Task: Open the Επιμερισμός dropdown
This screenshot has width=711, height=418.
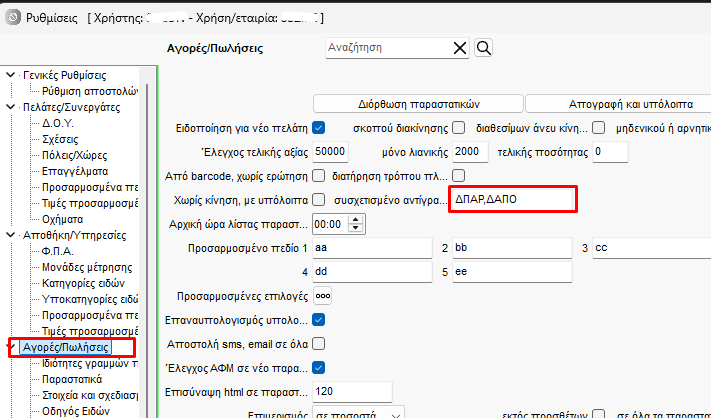Action: (x=396, y=415)
